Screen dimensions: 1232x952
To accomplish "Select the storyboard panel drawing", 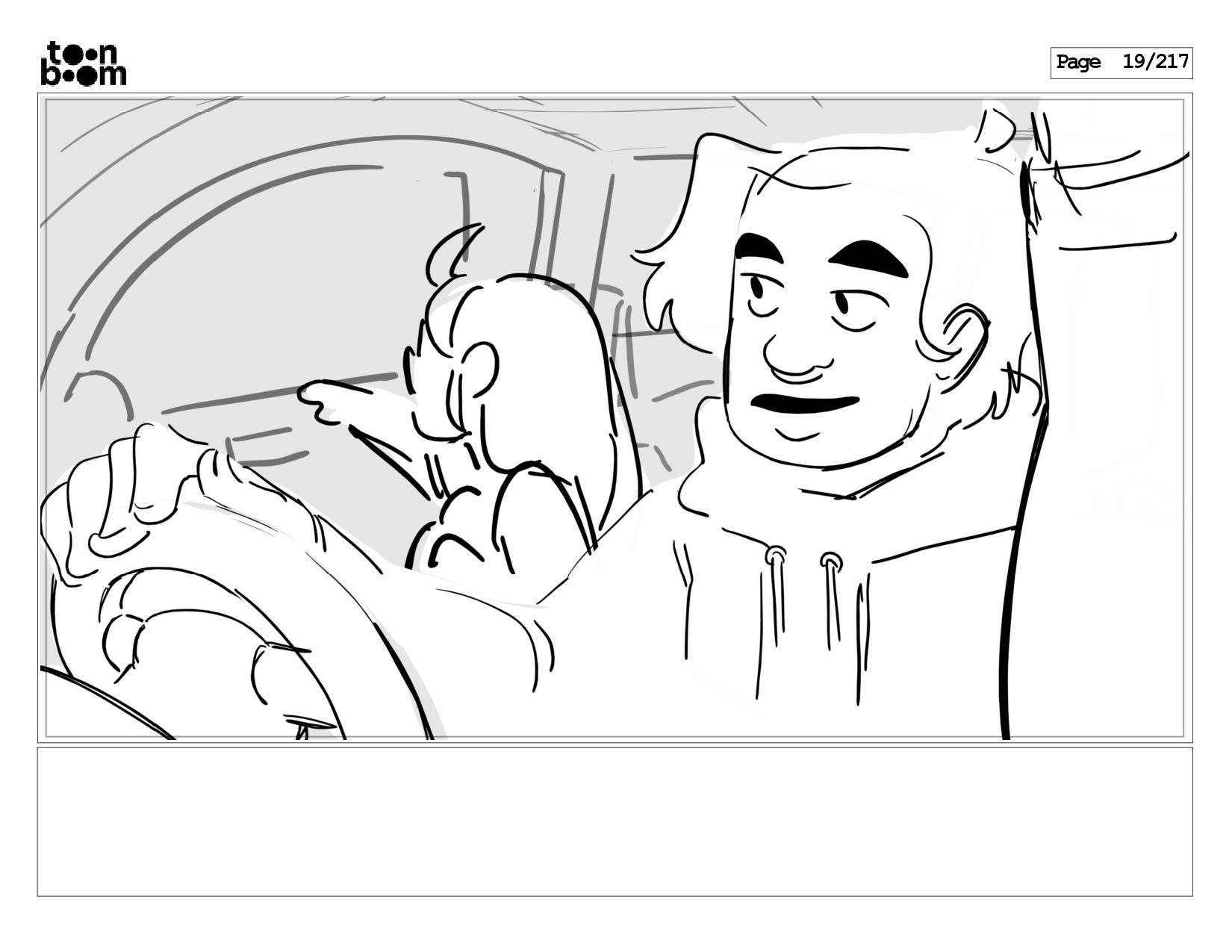I will [615, 418].
